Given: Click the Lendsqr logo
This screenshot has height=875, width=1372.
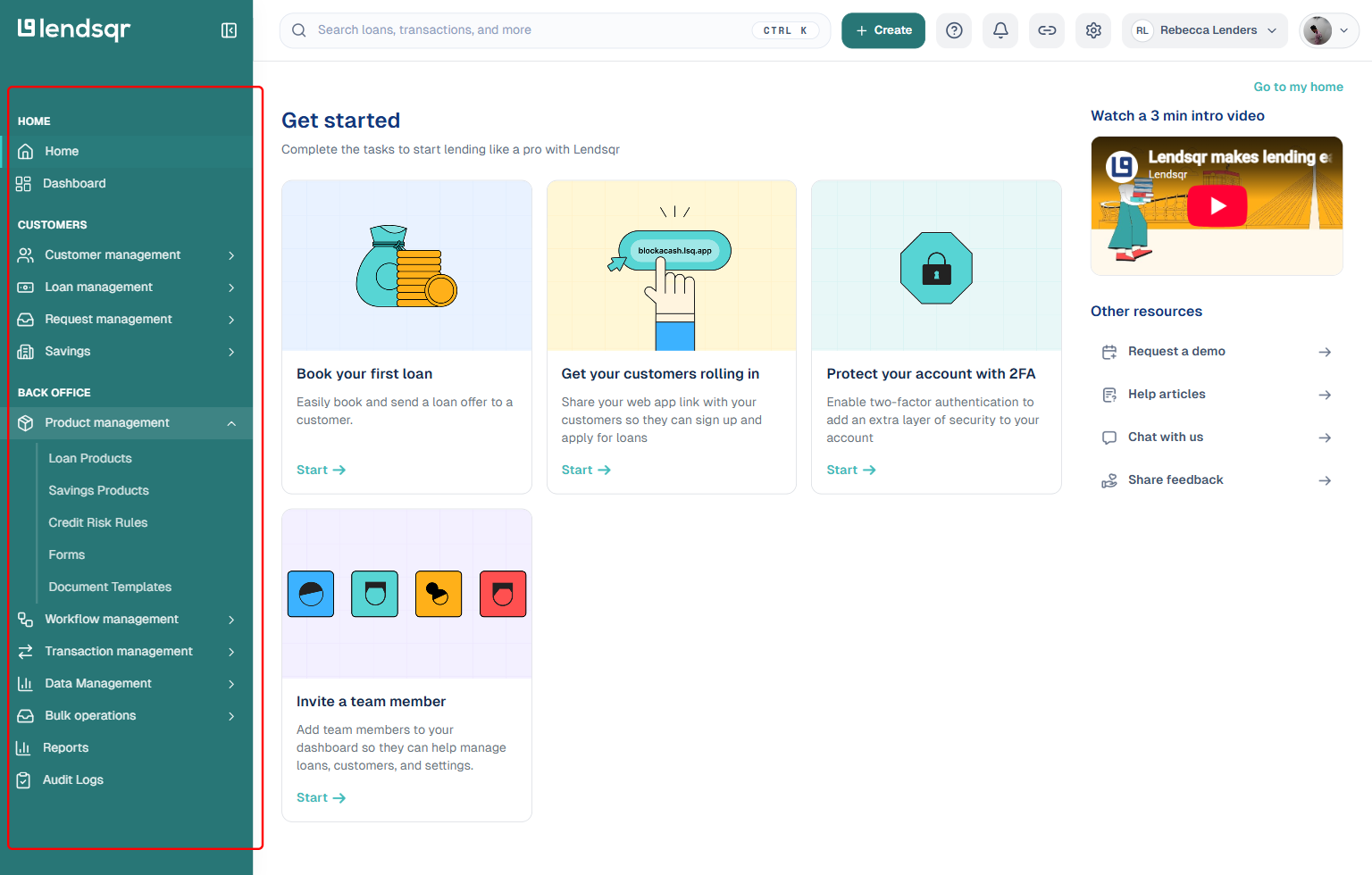Looking at the screenshot, I should 74,29.
